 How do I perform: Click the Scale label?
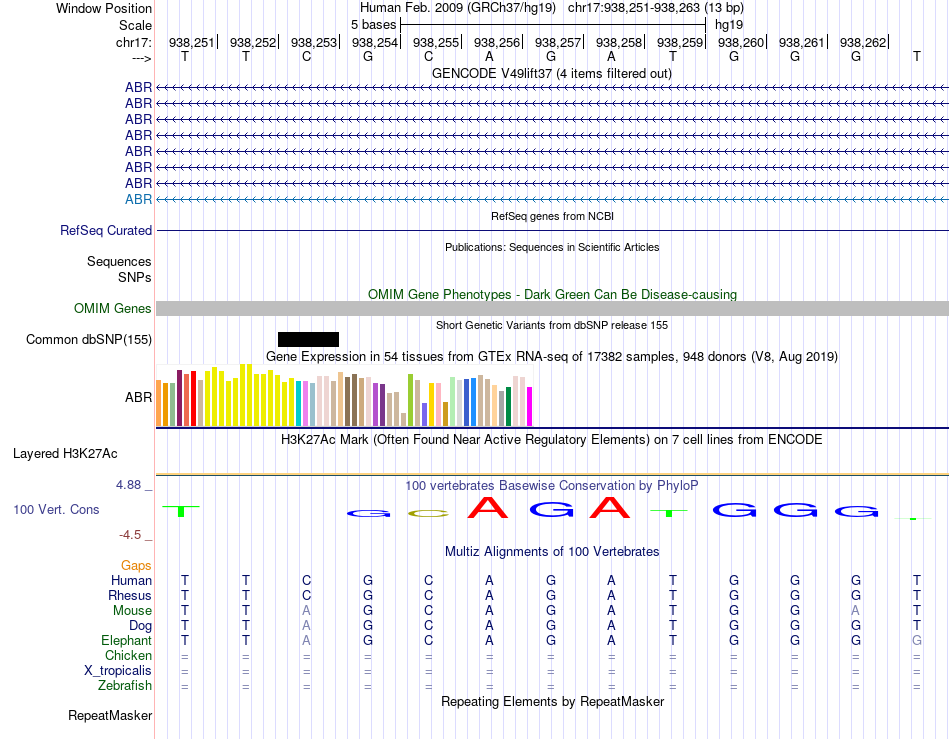(136, 25)
